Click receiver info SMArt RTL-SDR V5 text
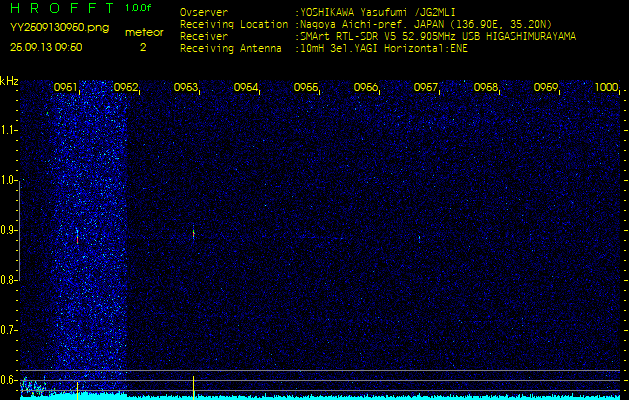This screenshot has height=400, width=629. 436,37
